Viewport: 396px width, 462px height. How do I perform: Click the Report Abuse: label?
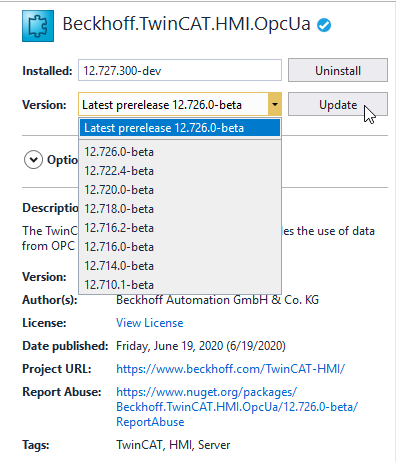click(x=62, y=392)
